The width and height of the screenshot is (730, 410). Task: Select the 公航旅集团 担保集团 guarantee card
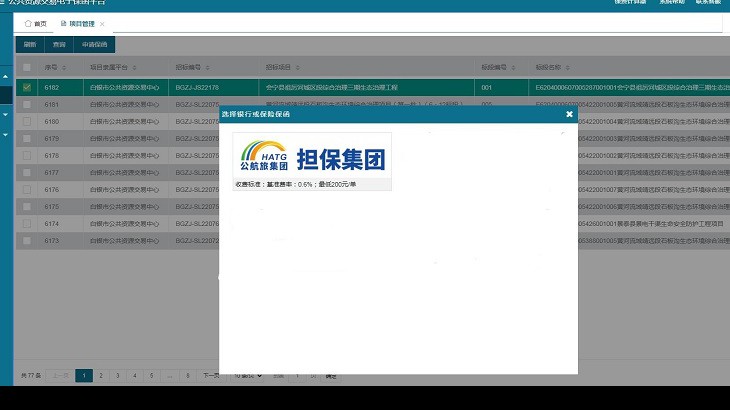312,161
